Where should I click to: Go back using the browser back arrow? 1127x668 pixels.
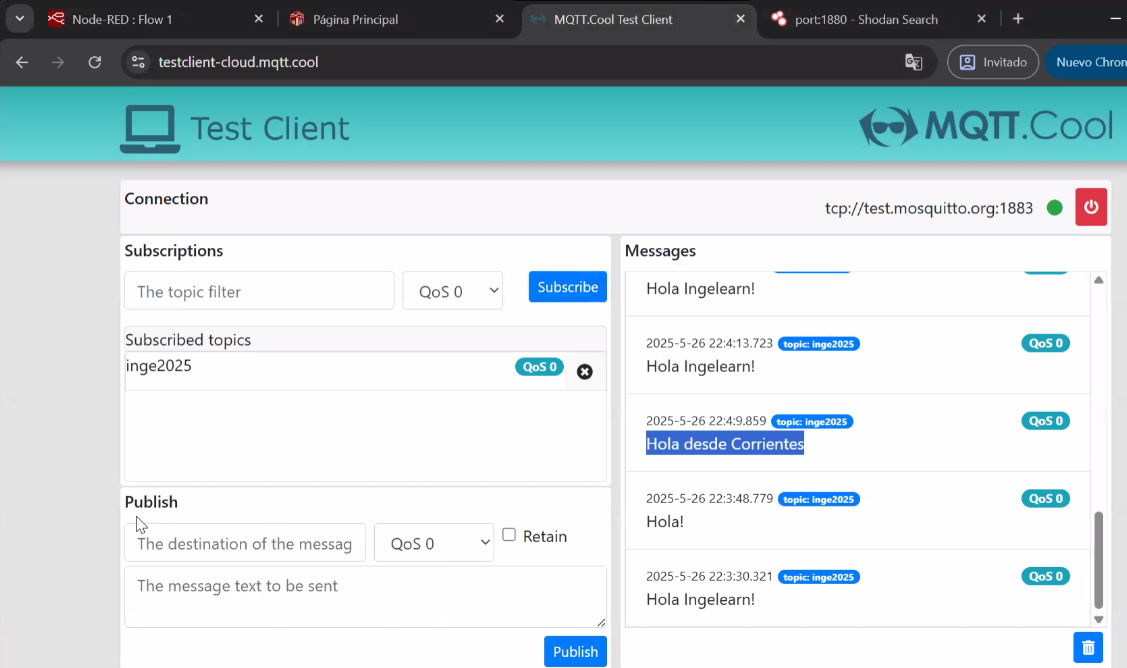pyautogui.click(x=22, y=62)
